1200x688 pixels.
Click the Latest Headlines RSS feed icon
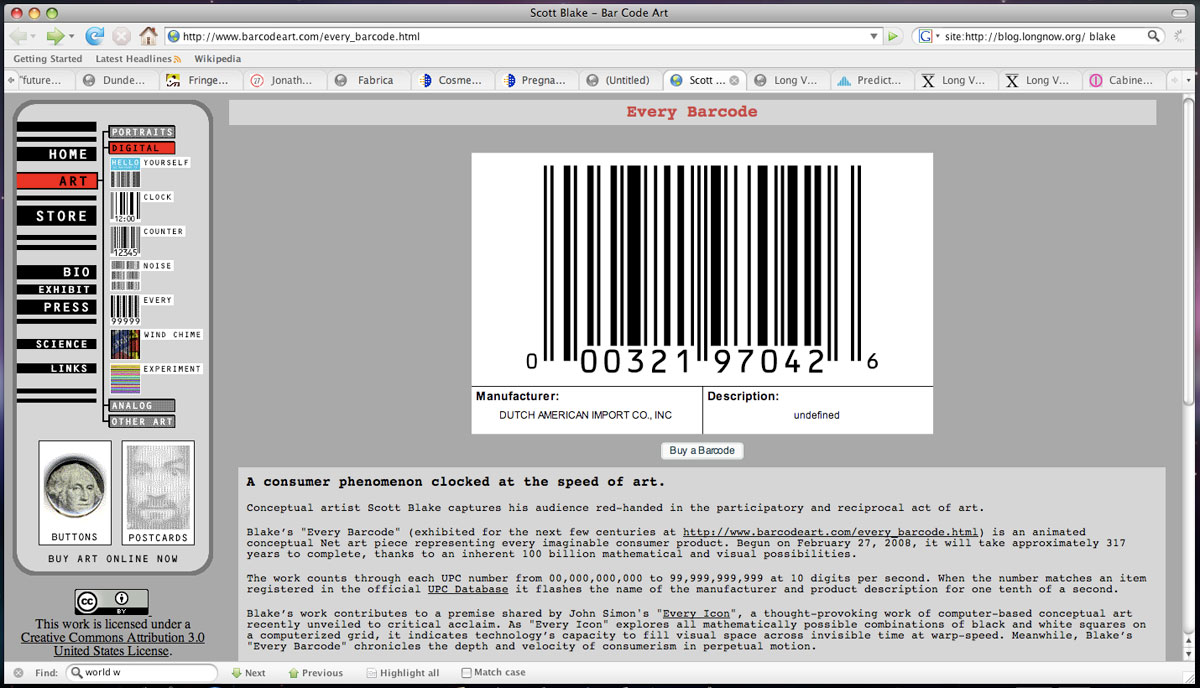coord(178,59)
